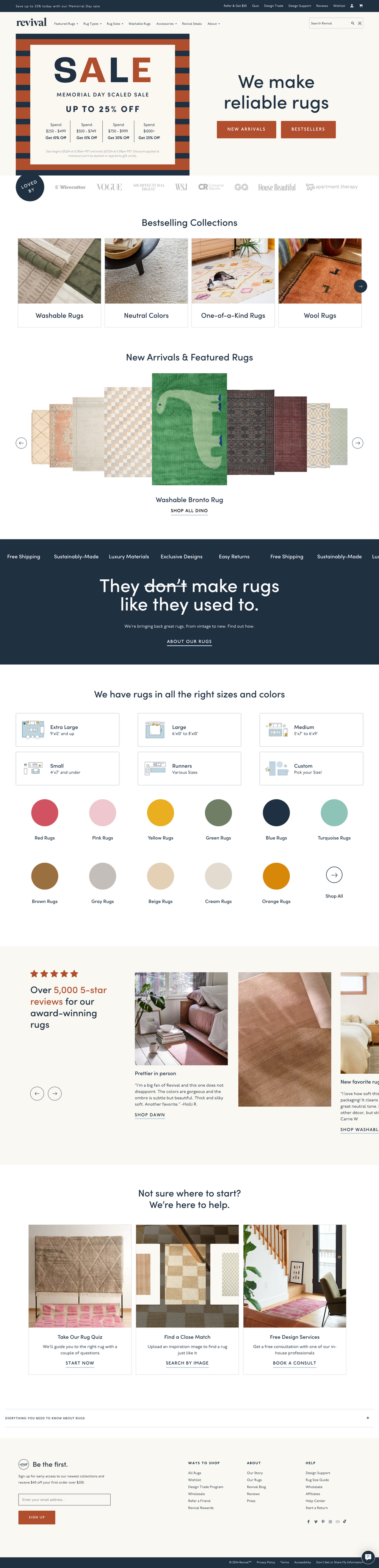The width and height of the screenshot is (379, 1568).
Task: Show next bestselling collection with arrow
Action: (360, 286)
